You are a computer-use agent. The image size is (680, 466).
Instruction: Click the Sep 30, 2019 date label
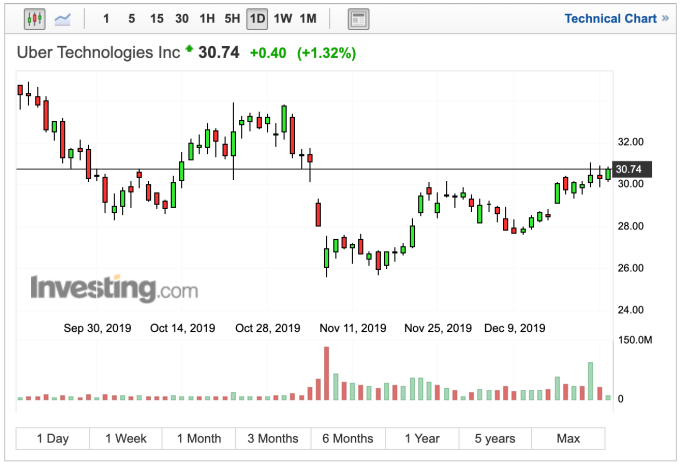97,328
